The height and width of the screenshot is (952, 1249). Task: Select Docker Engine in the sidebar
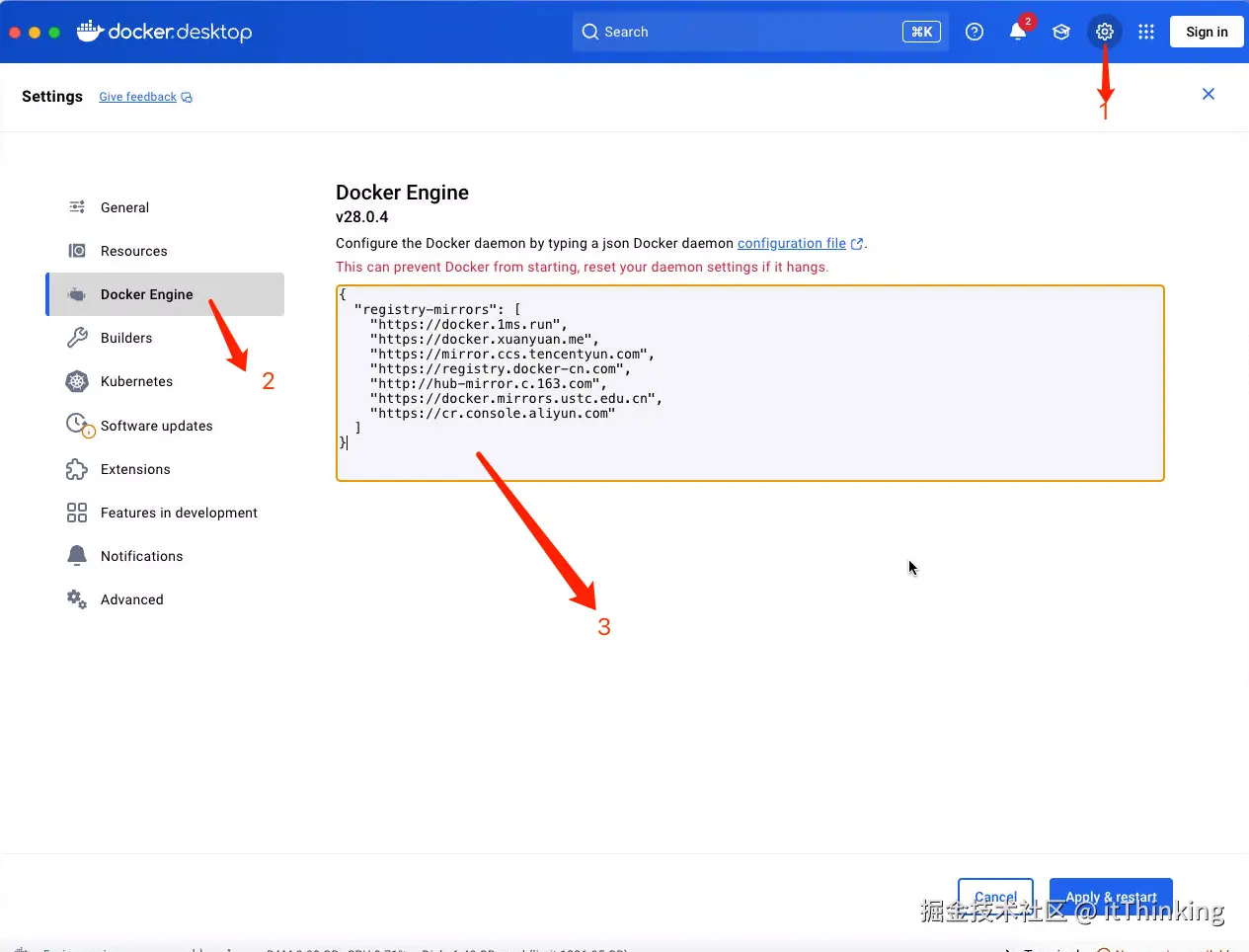(x=165, y=294)
